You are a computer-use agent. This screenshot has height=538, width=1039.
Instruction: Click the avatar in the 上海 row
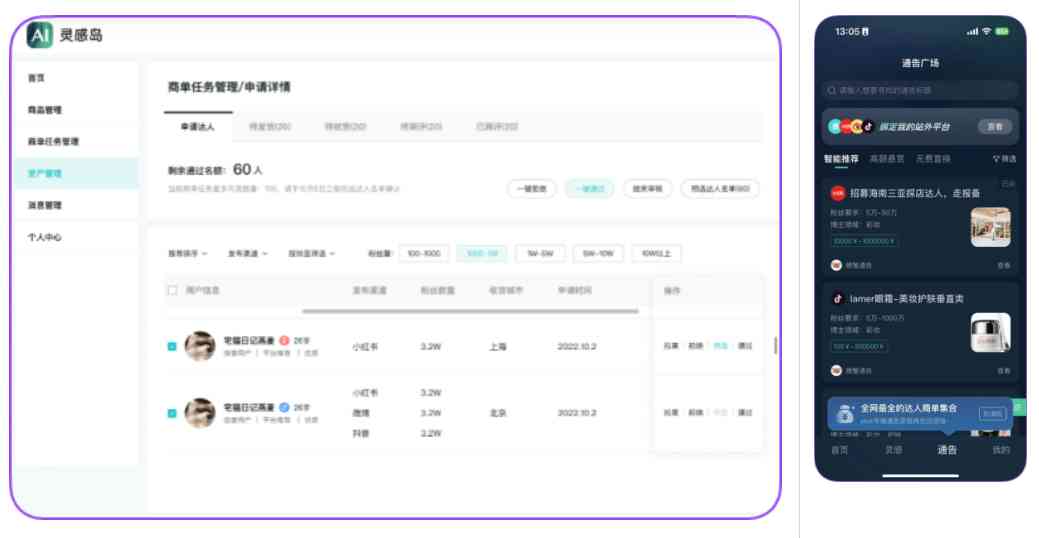(x=199, y=347)
